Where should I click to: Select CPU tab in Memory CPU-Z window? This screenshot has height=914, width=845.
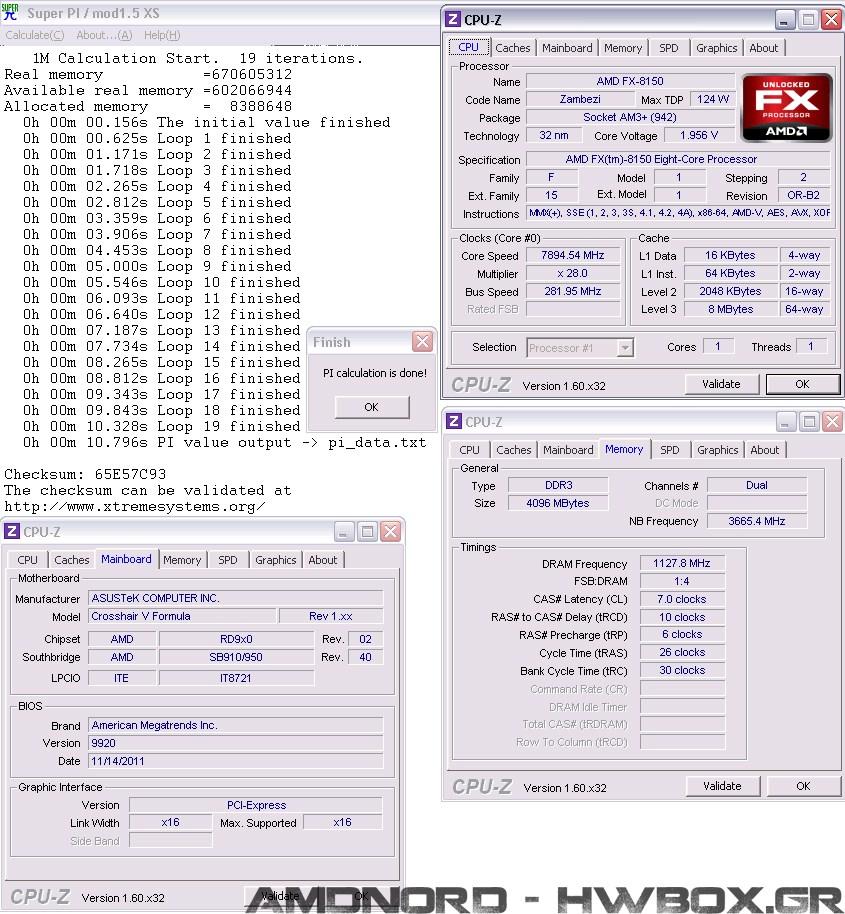(x=469, y=450)
